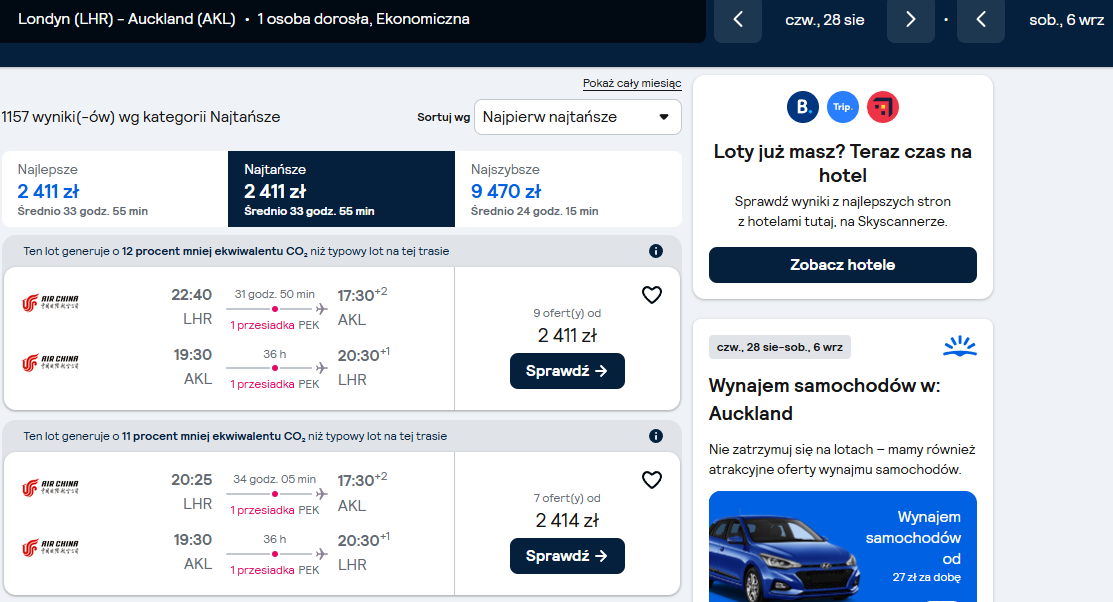The image size is (1113, 602).
Task: Select the Najszybsze tab
Action: [569, 189]
